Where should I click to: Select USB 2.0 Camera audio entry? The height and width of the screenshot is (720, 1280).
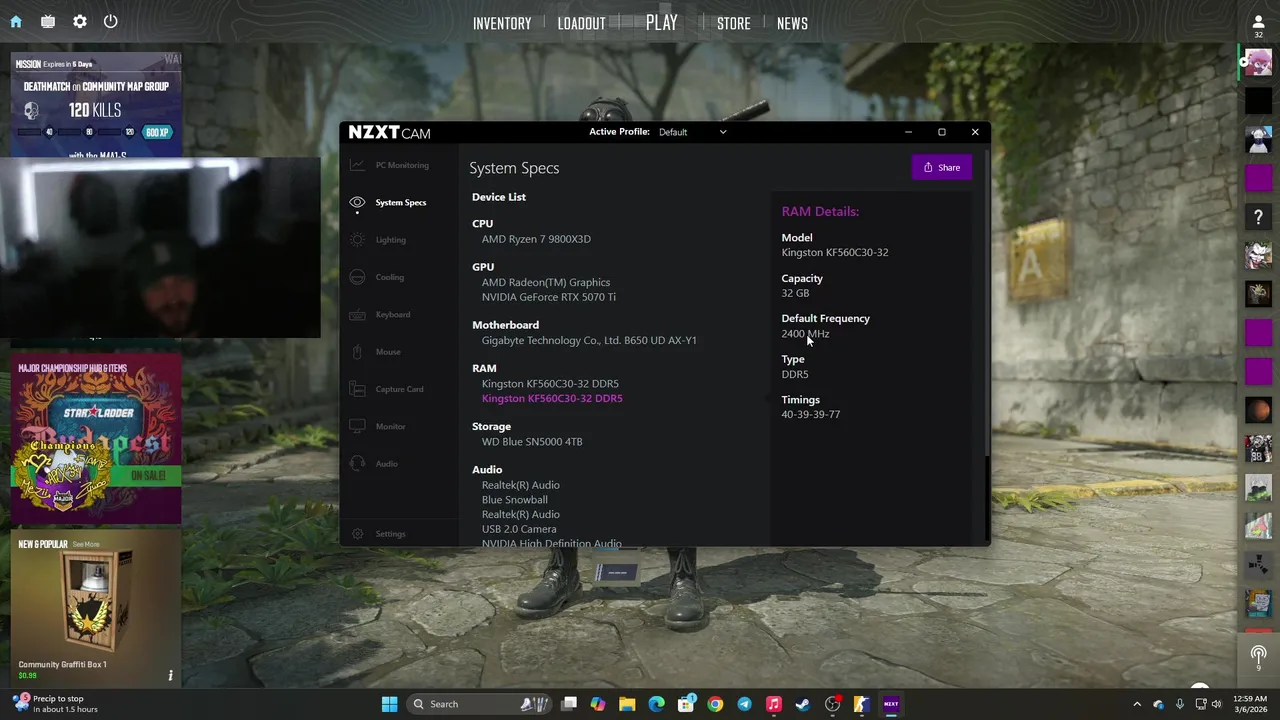(x=519, y=529)
